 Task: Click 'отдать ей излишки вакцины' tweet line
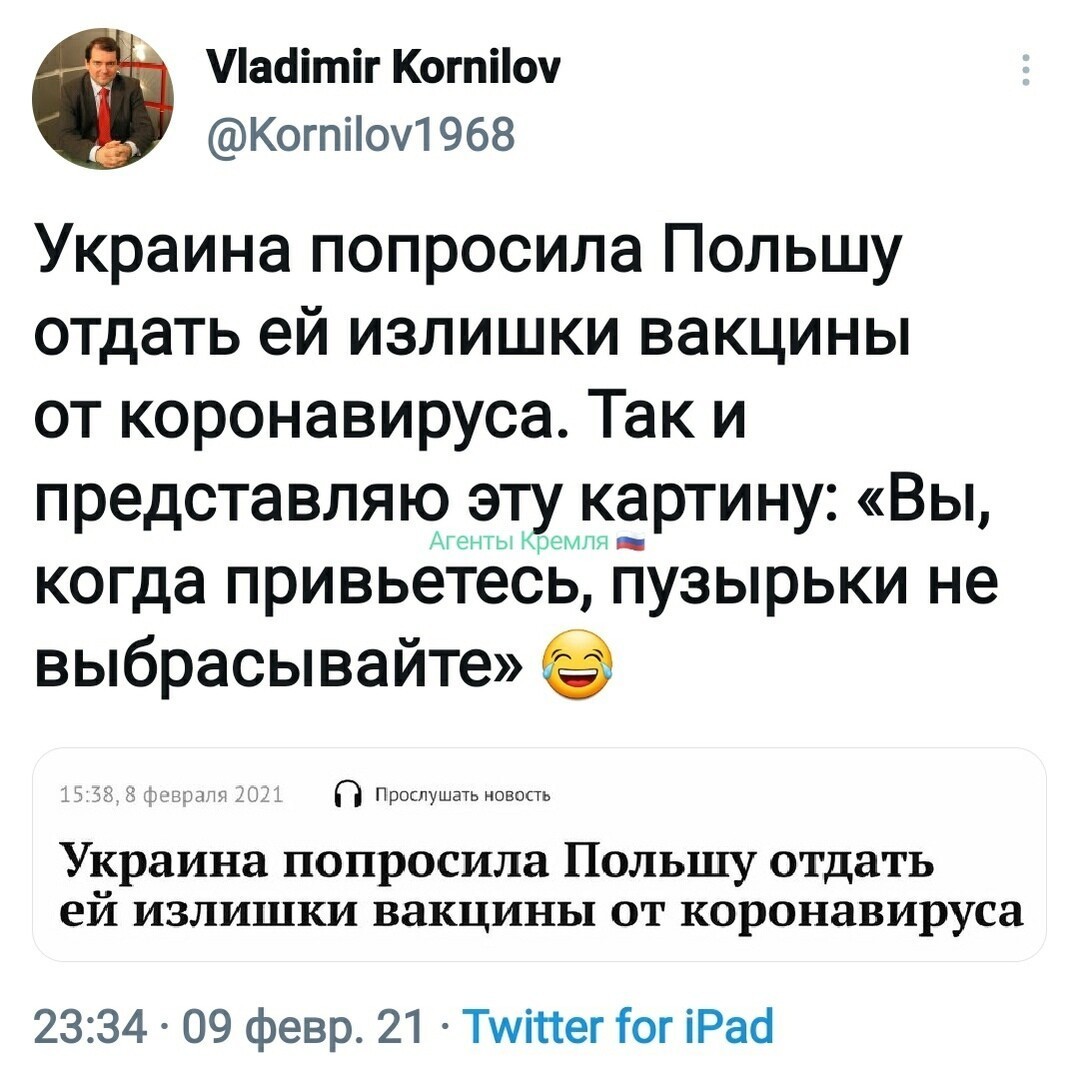click(x=472, y=335)
